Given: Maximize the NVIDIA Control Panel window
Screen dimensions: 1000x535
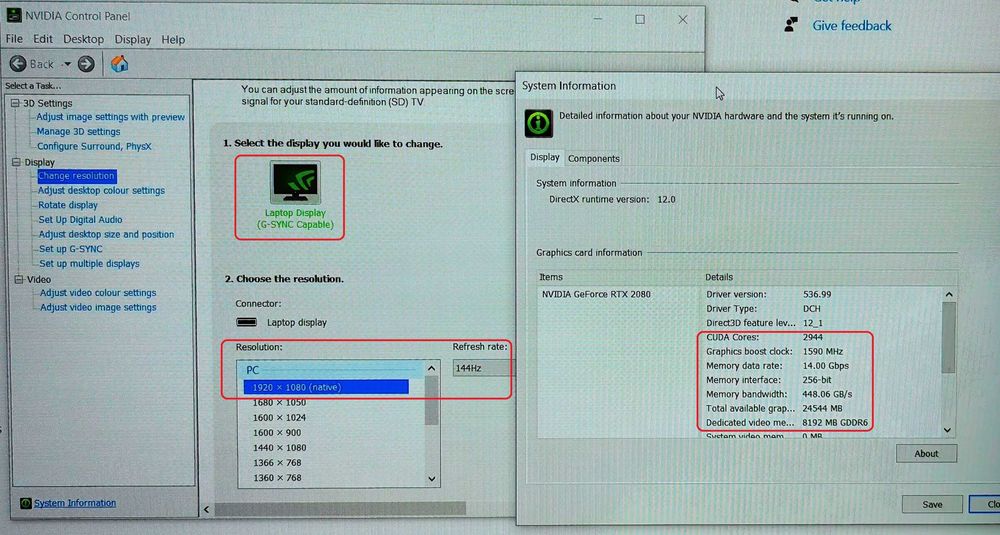Looking at the screenshot, I should pyautogui.click(x=640, y=20).
